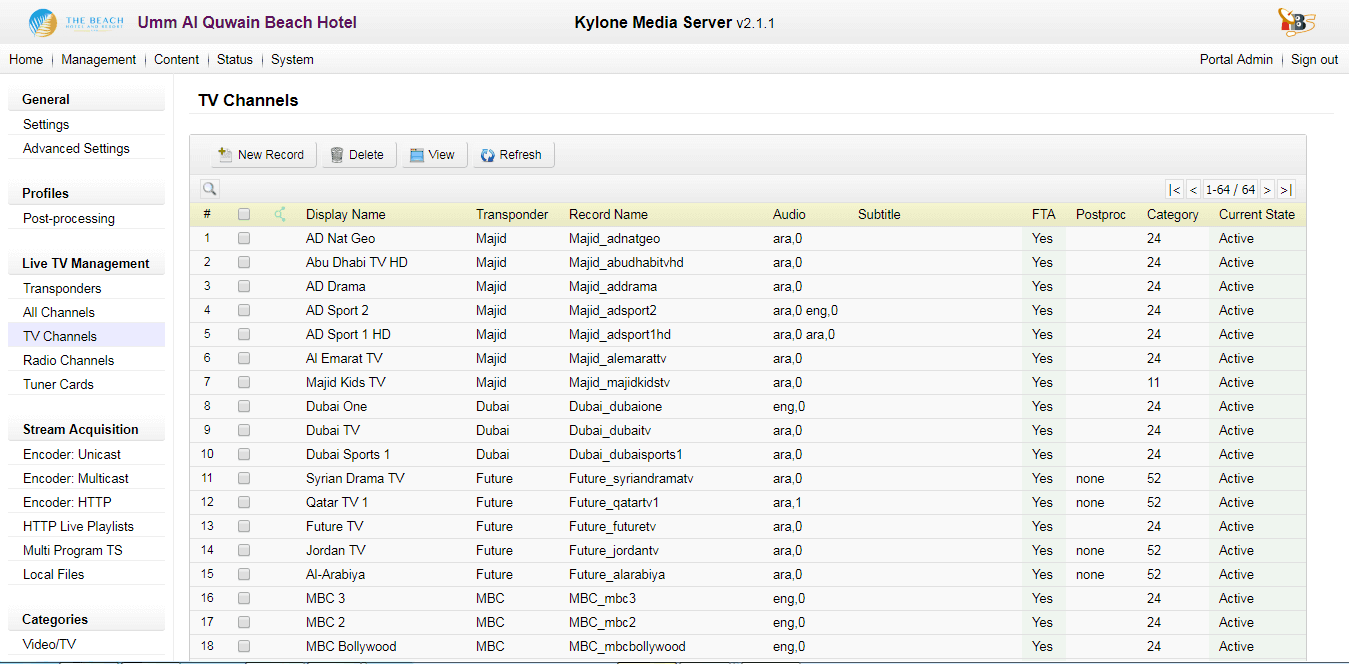
Task: Select the Al-Arabiya row checkbox
Action: pyautogui.click(x=244, y=574)
